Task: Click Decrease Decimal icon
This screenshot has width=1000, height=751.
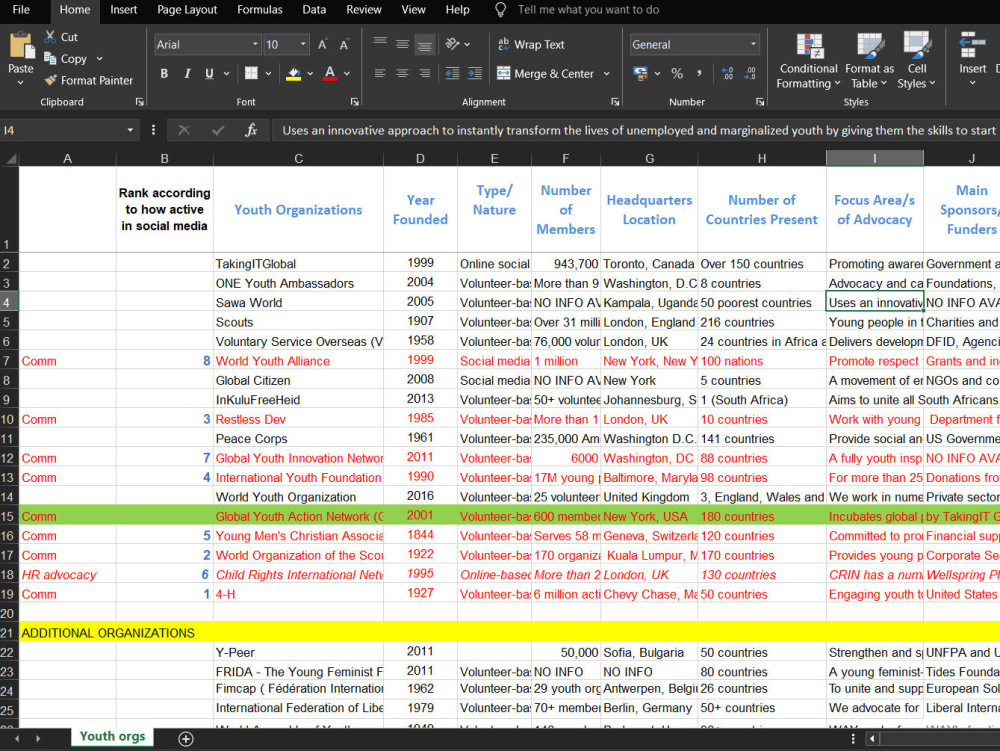Action: (x=750, y=73)
